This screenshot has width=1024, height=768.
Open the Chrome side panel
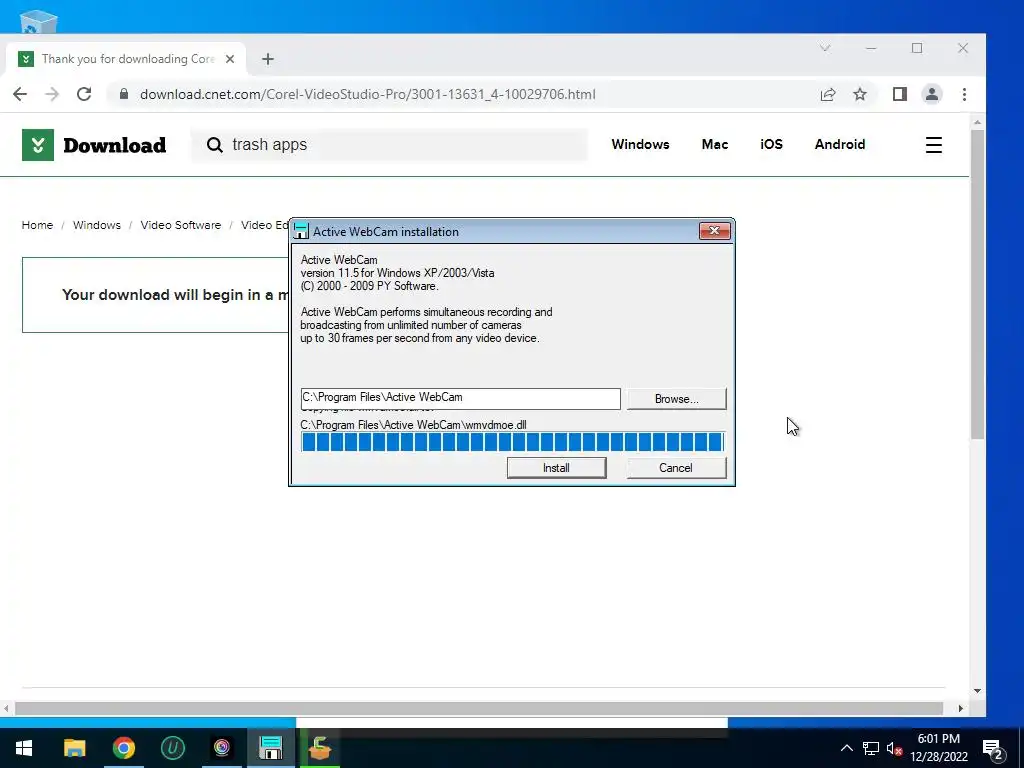pos(900,94)
